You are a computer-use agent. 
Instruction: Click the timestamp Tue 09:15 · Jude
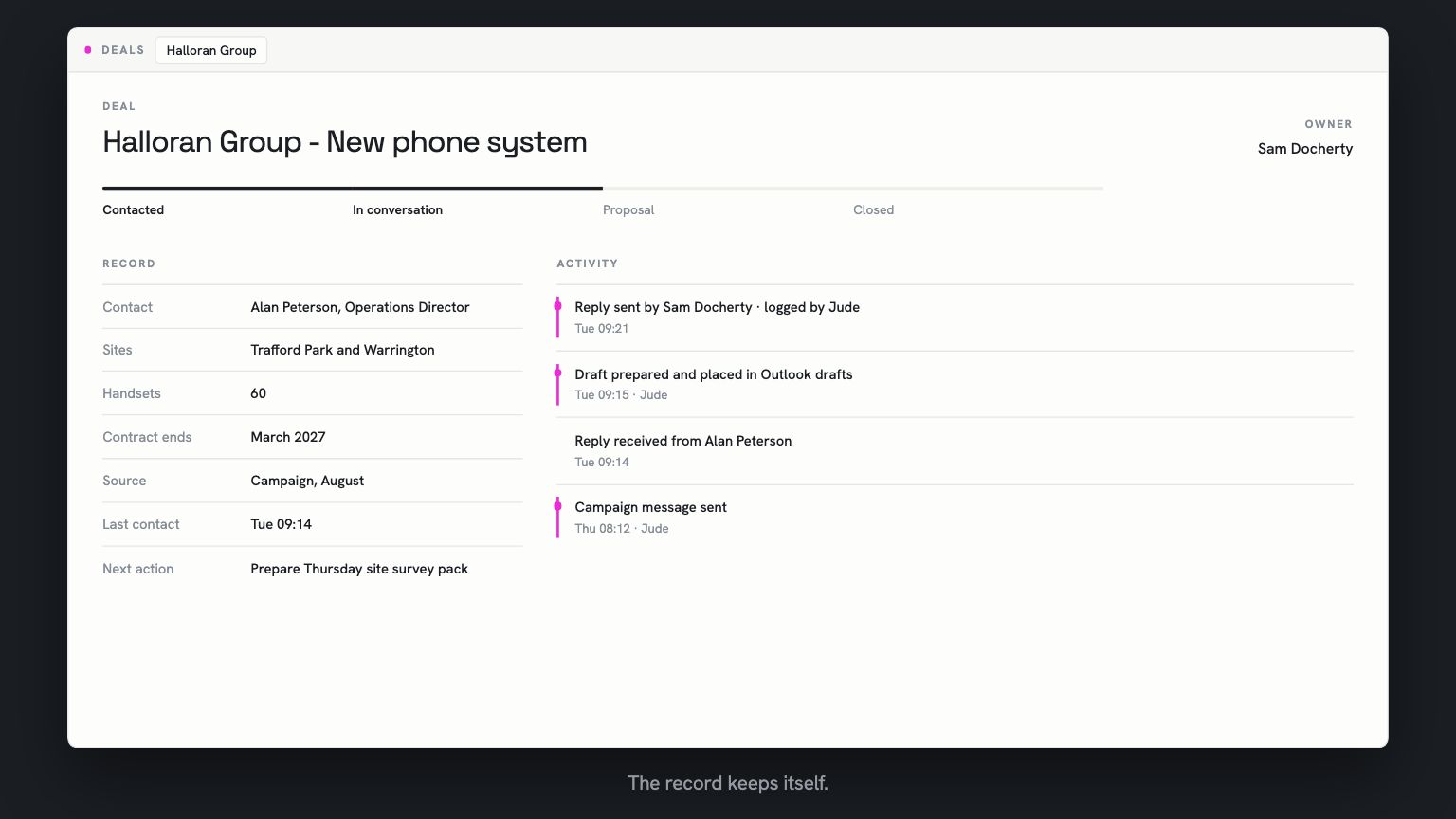click(x=621, y=395)
